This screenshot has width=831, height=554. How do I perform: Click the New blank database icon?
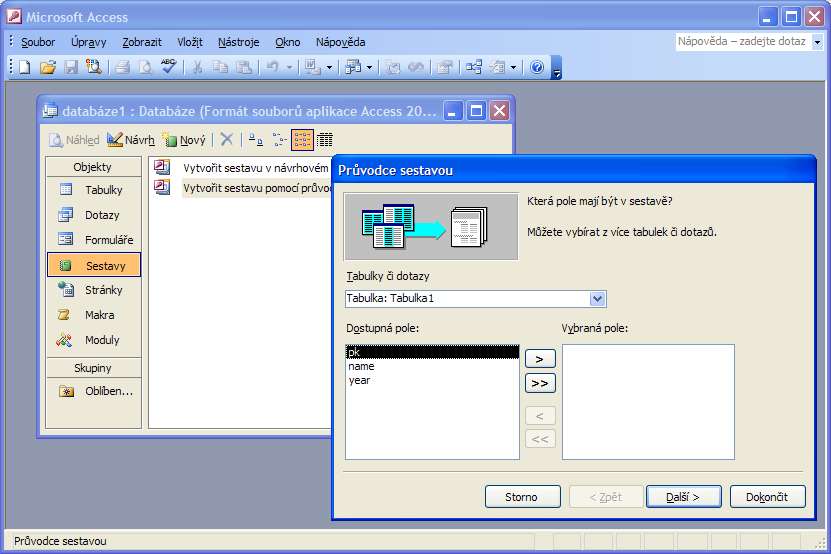point(25,67)
